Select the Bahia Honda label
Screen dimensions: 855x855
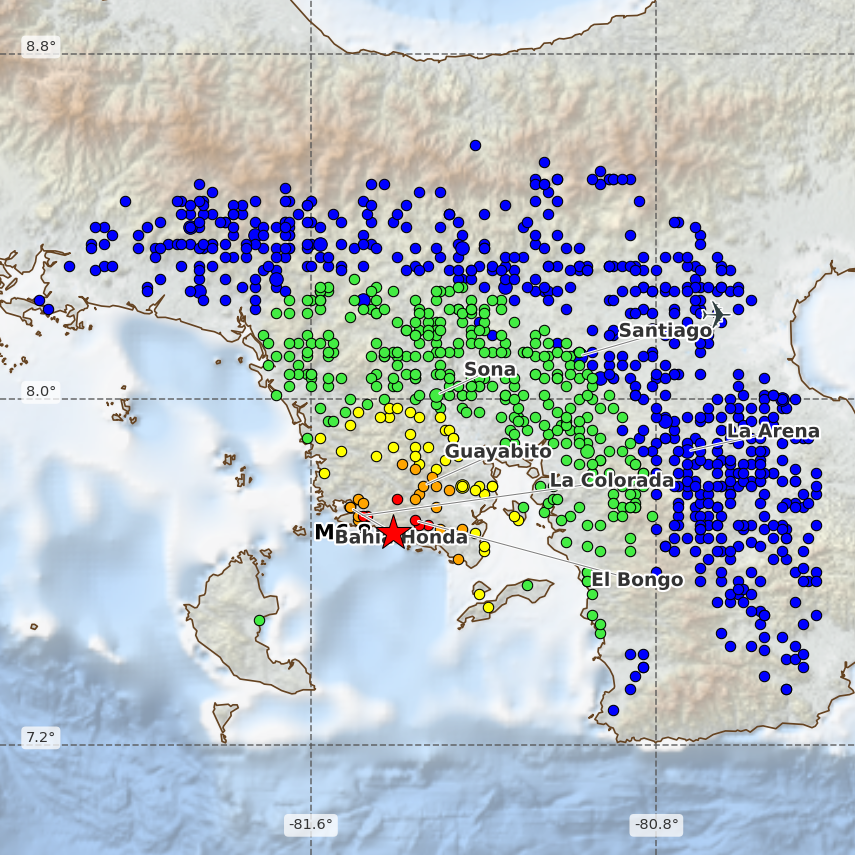click(x=401, y=537)
